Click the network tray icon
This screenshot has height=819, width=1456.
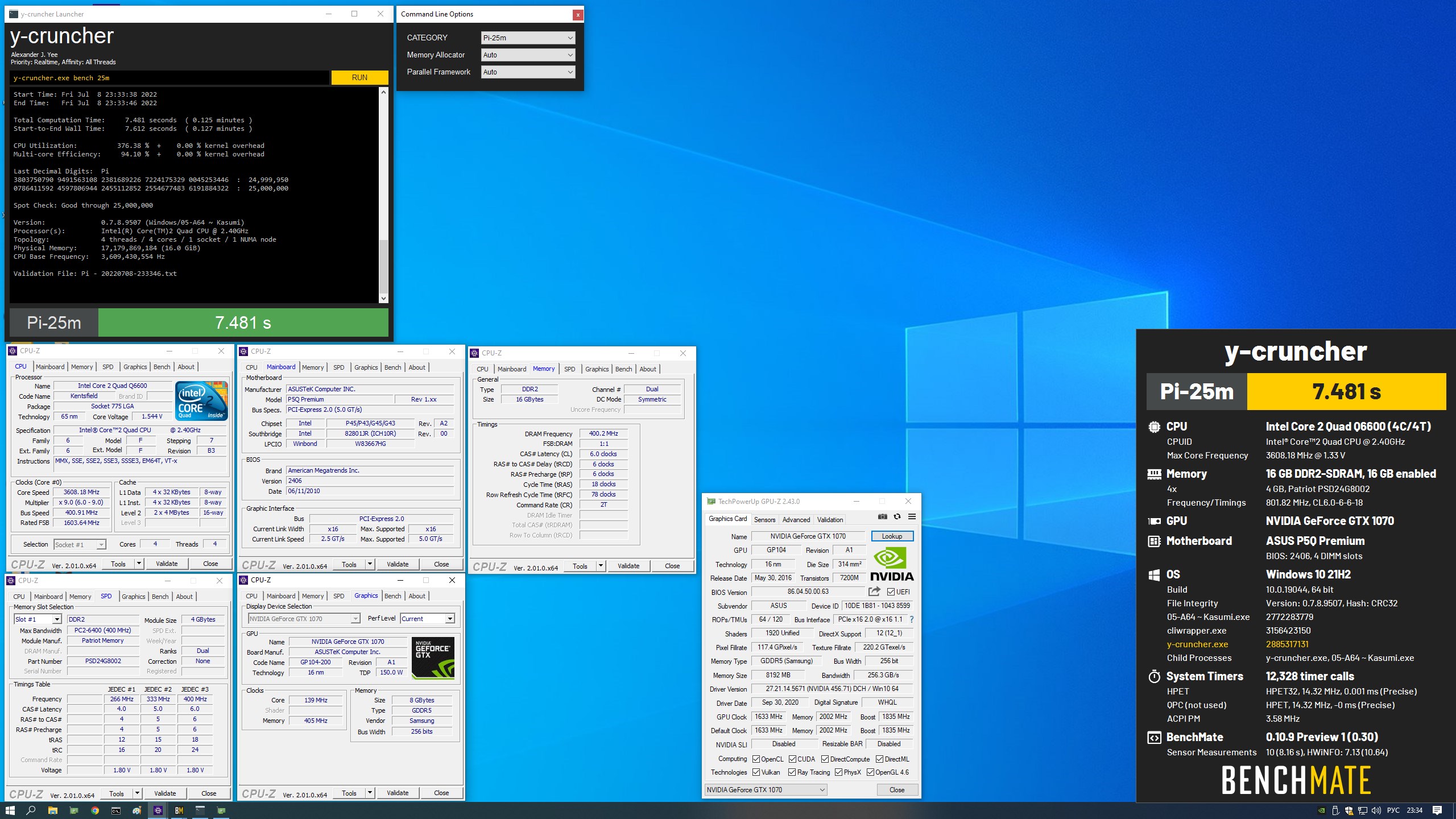tap(1363, 810)
